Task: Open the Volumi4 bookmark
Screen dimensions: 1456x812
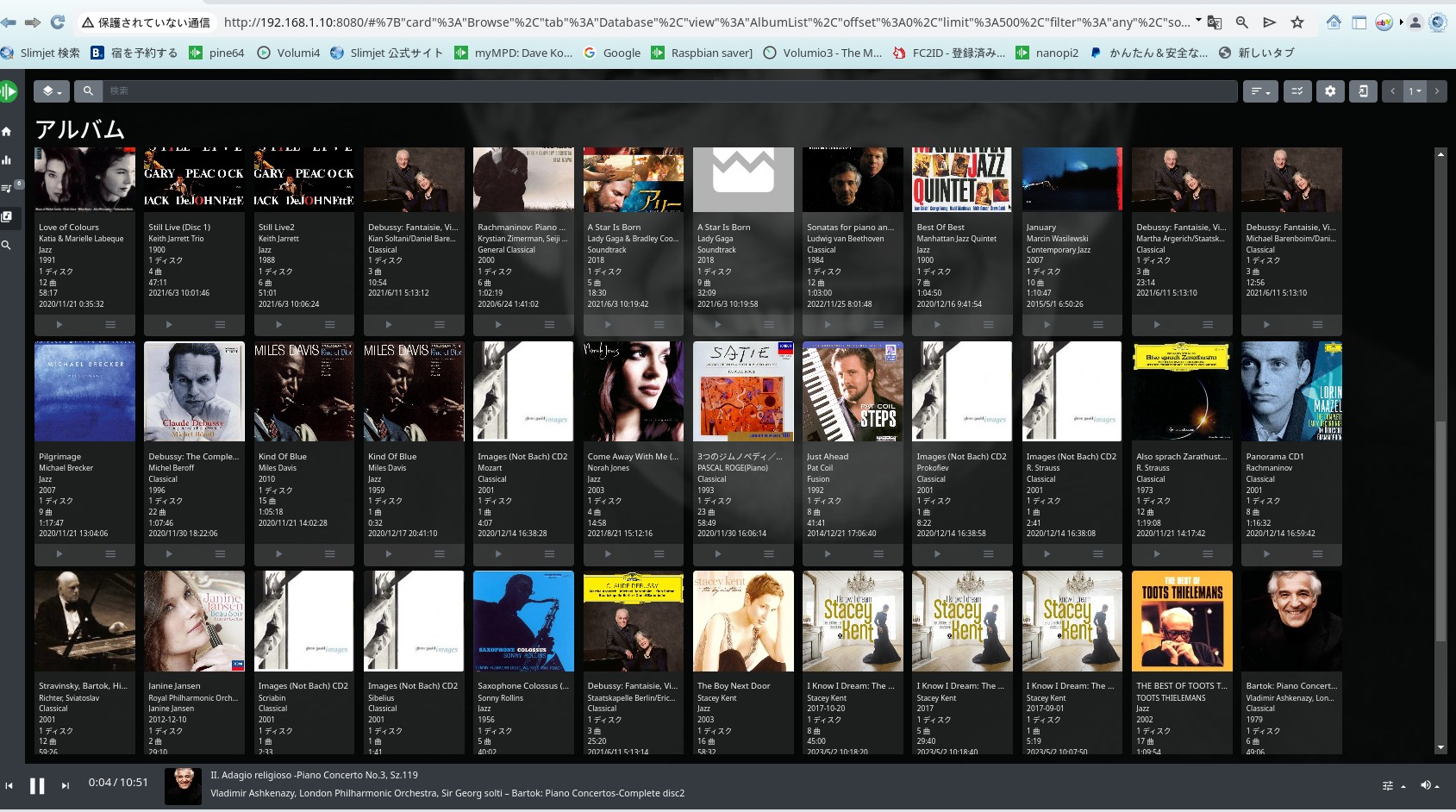Action: (x=289, y=53)
